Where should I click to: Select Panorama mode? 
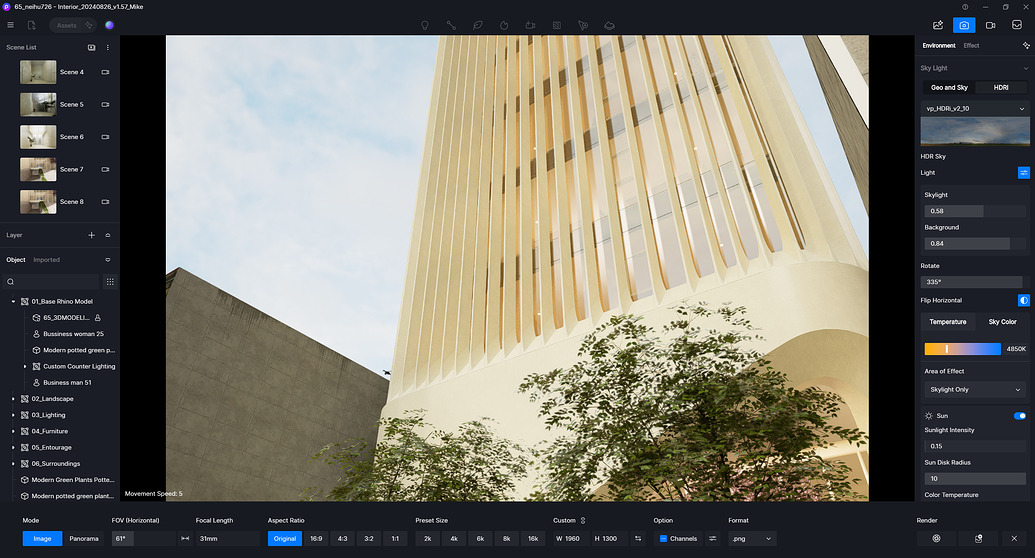[84, 539]
